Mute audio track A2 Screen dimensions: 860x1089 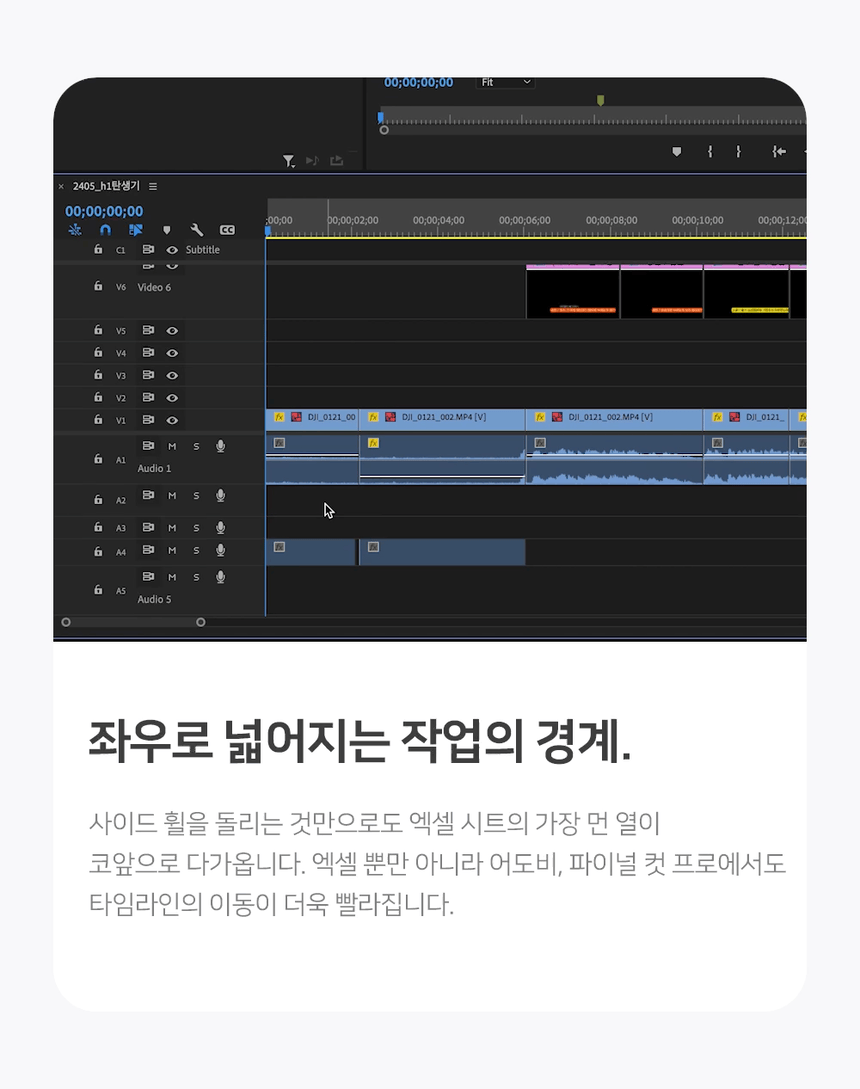point(172,496)
